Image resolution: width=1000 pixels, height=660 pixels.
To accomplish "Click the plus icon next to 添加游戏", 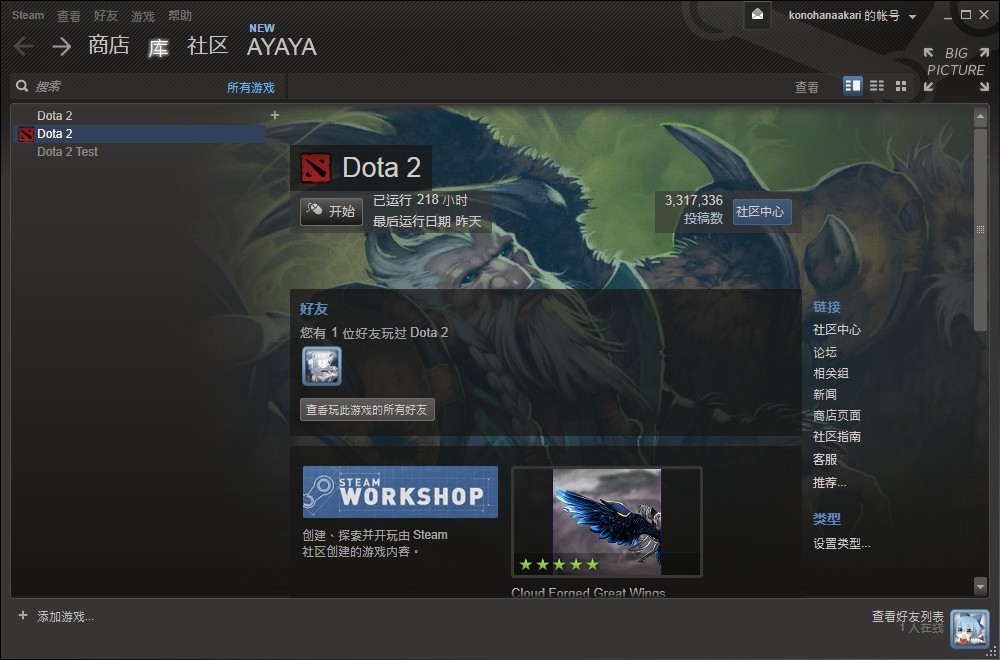I will 23,616.
